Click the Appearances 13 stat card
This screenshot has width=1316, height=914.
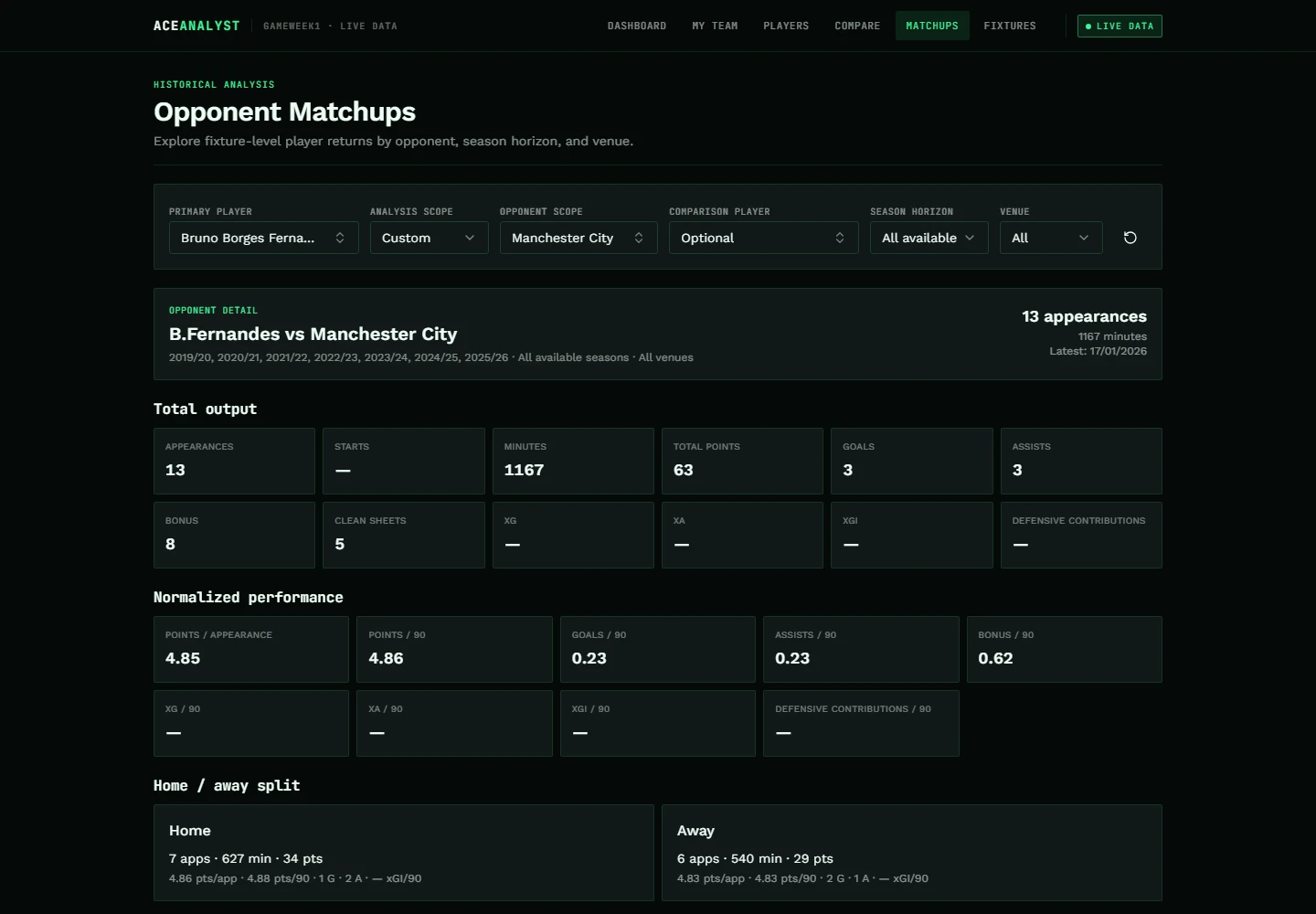tap(234, 461)
